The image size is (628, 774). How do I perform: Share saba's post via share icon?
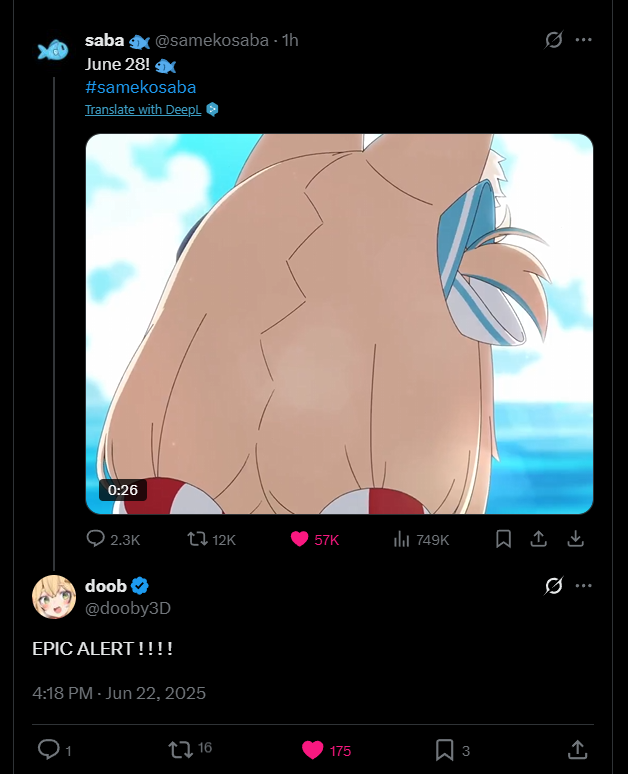click(538, 539)
